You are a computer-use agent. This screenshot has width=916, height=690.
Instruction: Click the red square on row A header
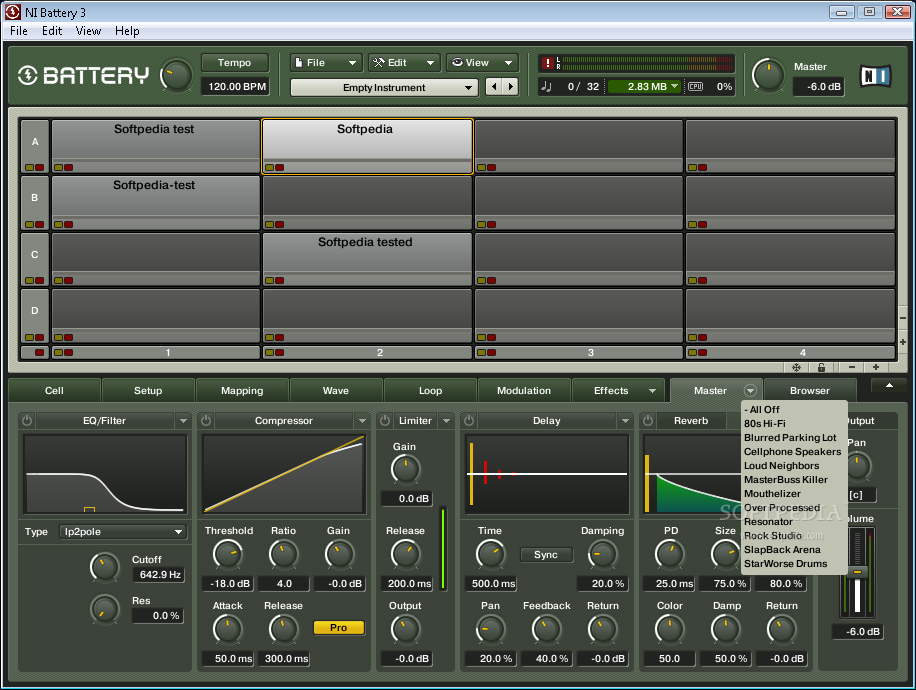pyautogui.click(x=39, y=168)
